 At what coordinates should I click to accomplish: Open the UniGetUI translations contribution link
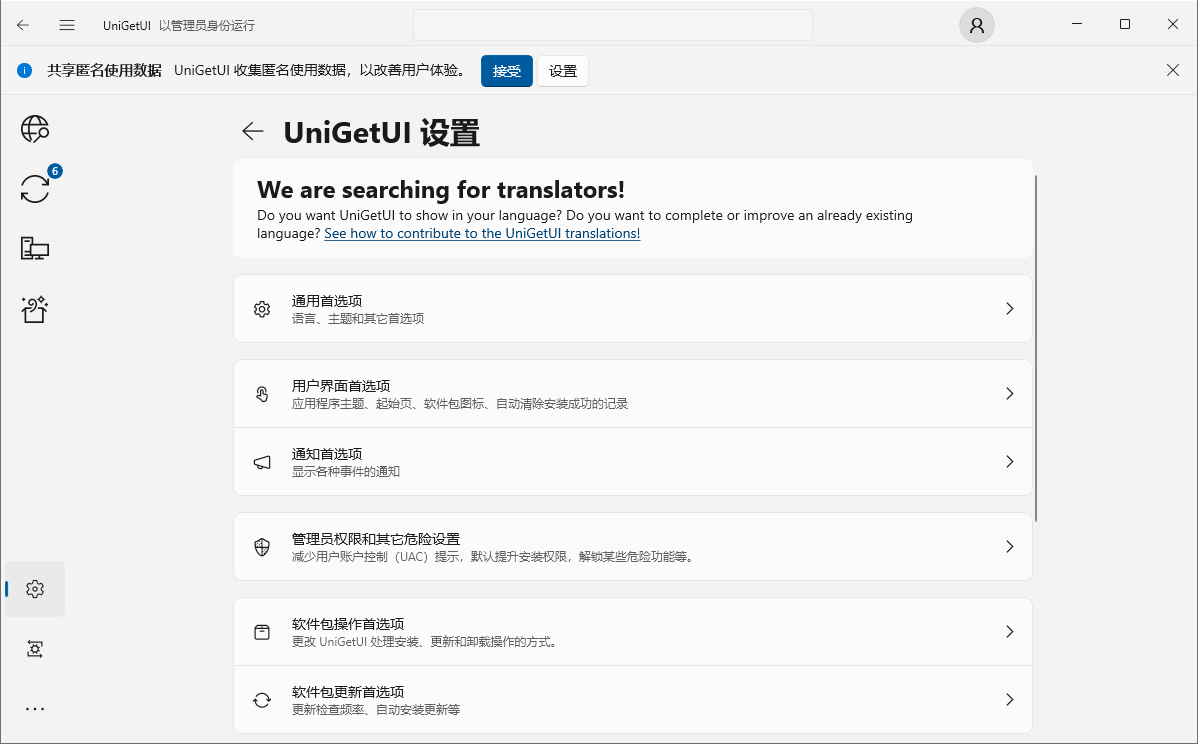482,233
